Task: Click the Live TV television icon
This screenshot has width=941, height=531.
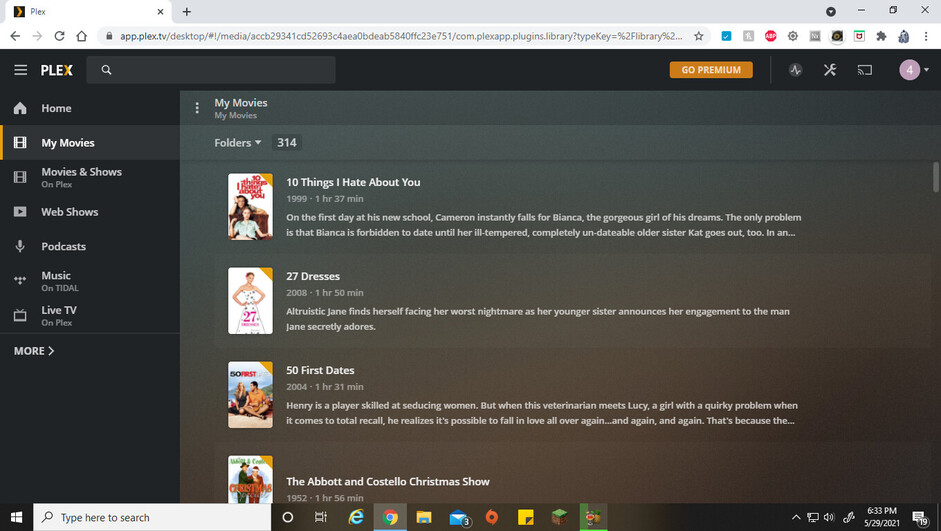Action: 20,316
